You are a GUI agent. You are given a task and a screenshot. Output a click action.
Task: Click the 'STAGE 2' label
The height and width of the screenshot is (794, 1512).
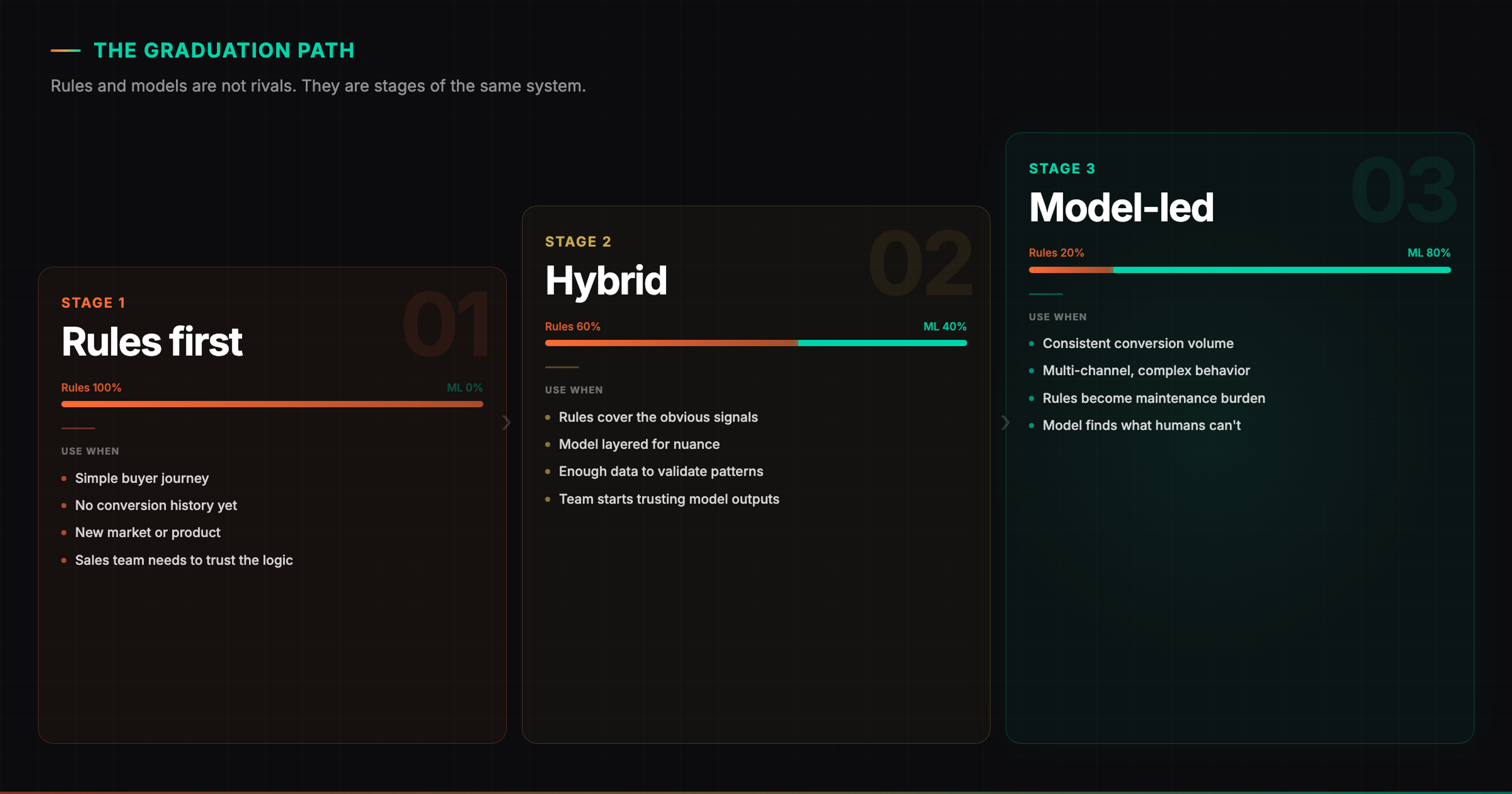pyautogui.click(x=578, y=242)
